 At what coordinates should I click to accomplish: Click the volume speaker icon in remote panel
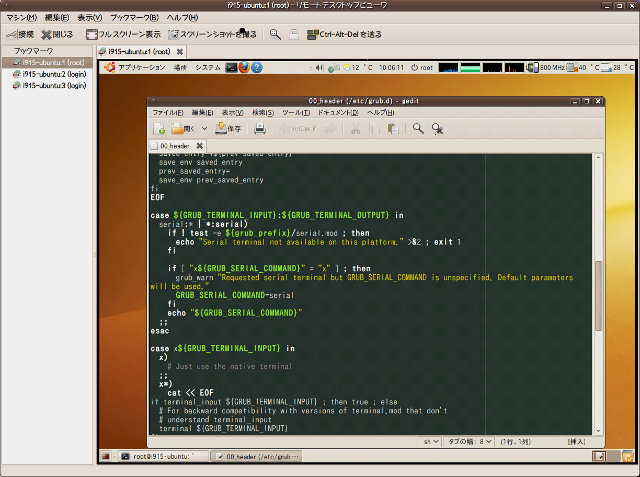(x=320, y=68)
